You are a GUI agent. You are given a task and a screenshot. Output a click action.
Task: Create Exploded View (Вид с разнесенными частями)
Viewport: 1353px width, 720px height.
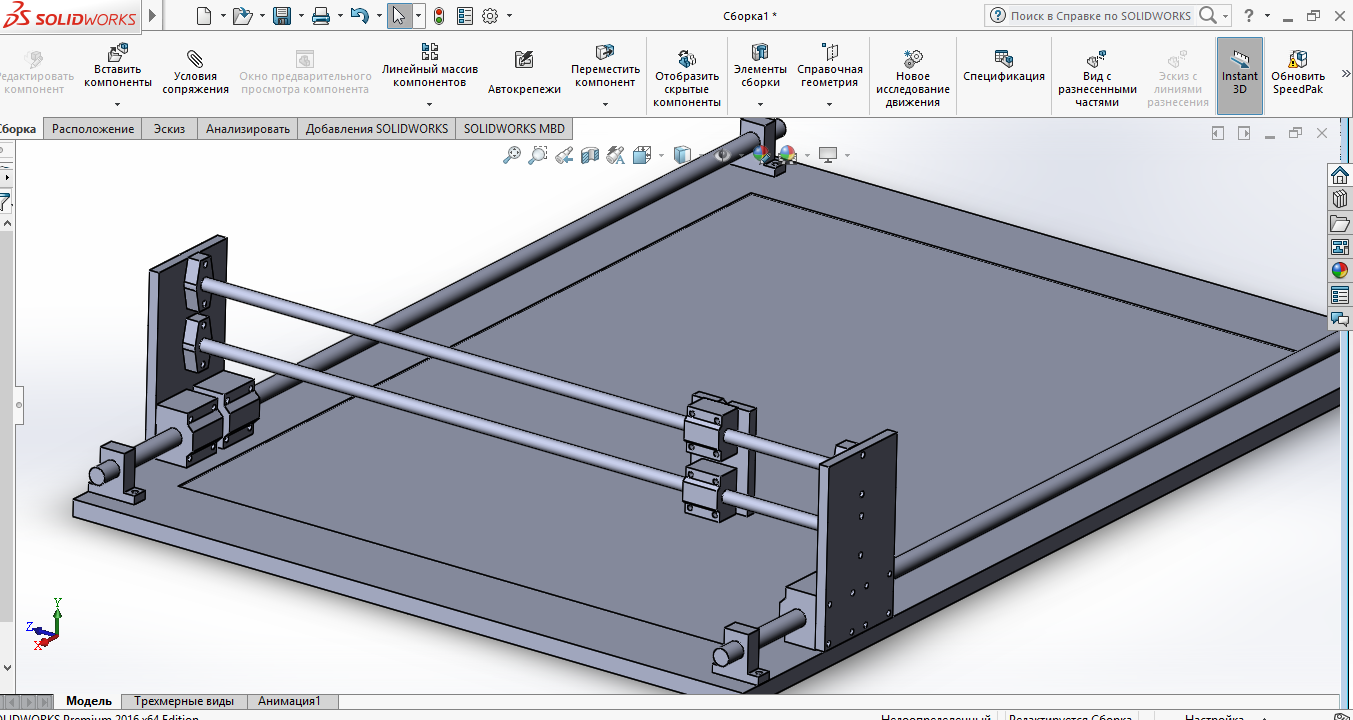(x=1097, y=78)
